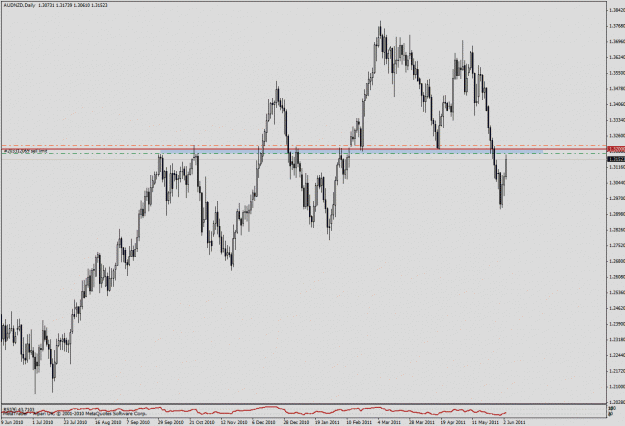Click the 10 Feb 2011 date label
625x426 pixels.
coord(359,422)
